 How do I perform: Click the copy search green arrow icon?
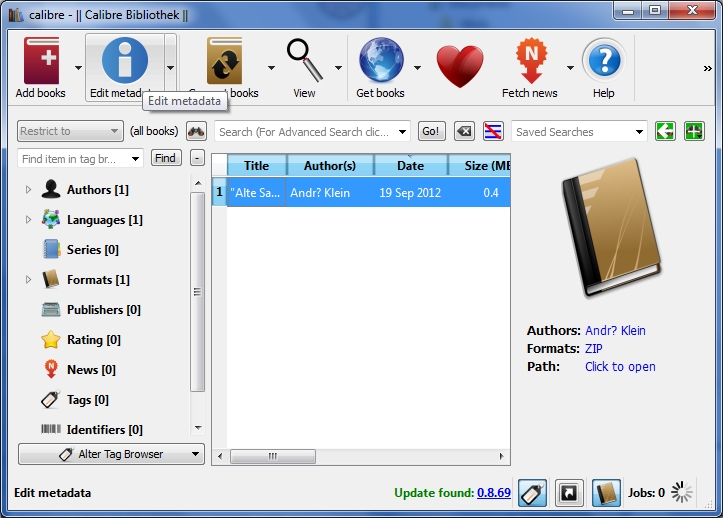tap(665, 132)
